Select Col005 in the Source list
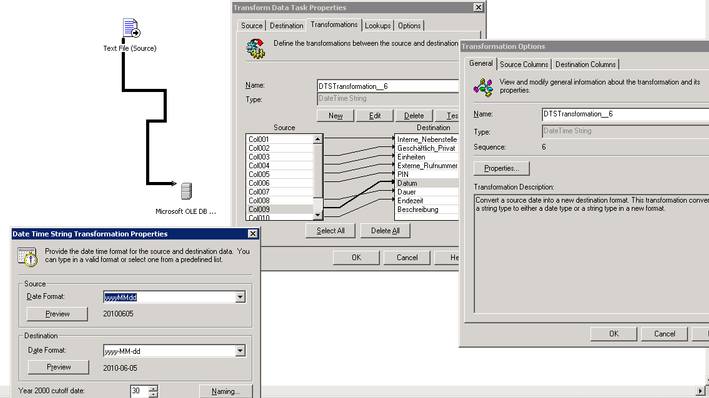The height and width of the screenshot is (398, 709). [279, 174]
